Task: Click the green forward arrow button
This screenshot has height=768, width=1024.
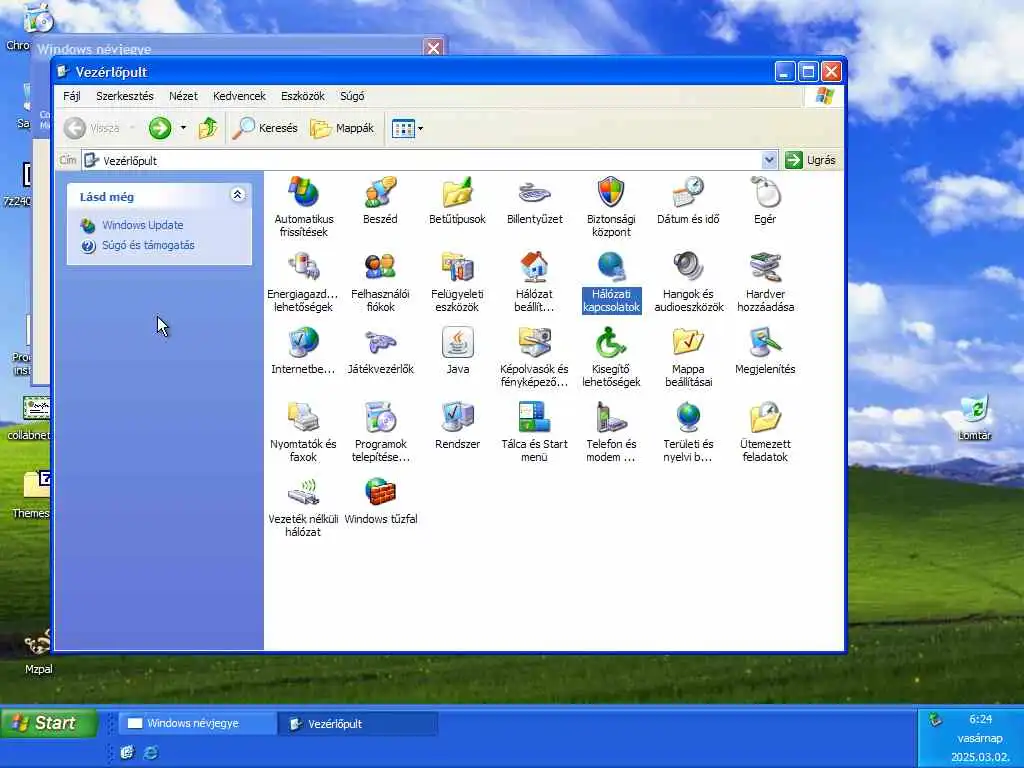Action: click(x=159, y=128)
